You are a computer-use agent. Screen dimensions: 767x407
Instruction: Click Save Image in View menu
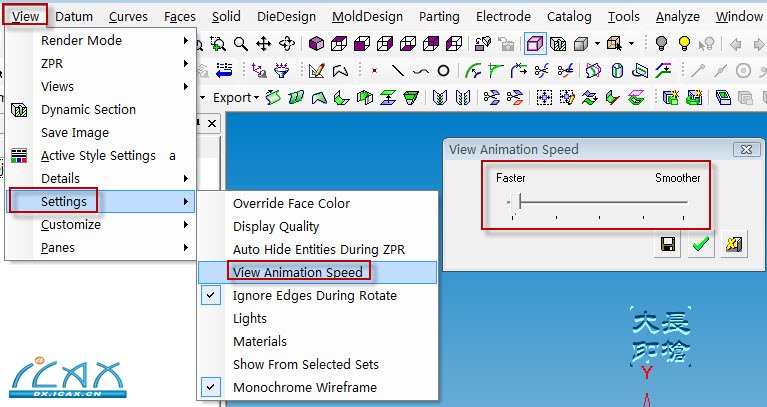[75, 132]
